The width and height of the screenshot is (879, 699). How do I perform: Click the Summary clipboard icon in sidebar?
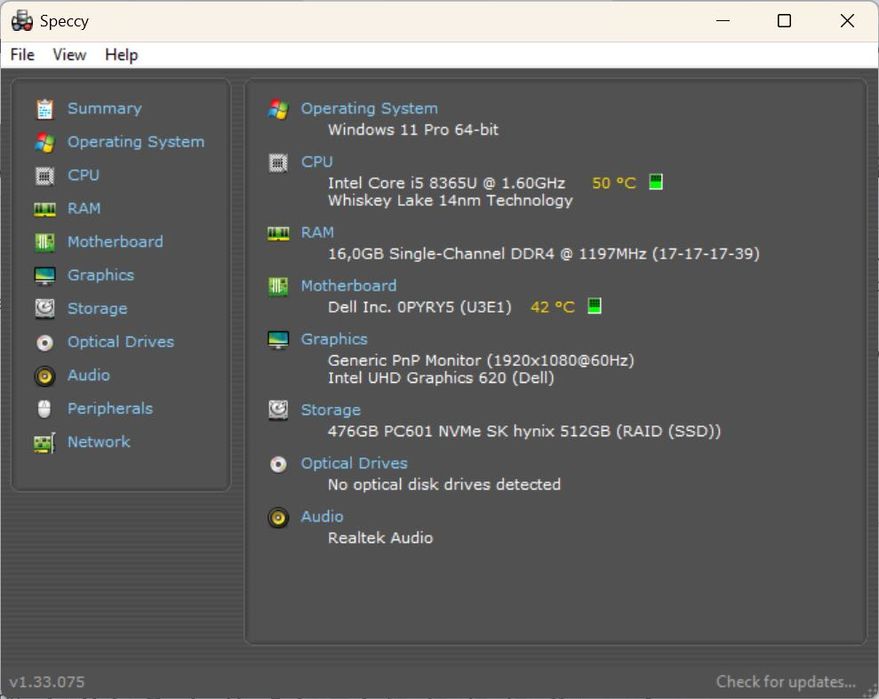tap(45, 109)
